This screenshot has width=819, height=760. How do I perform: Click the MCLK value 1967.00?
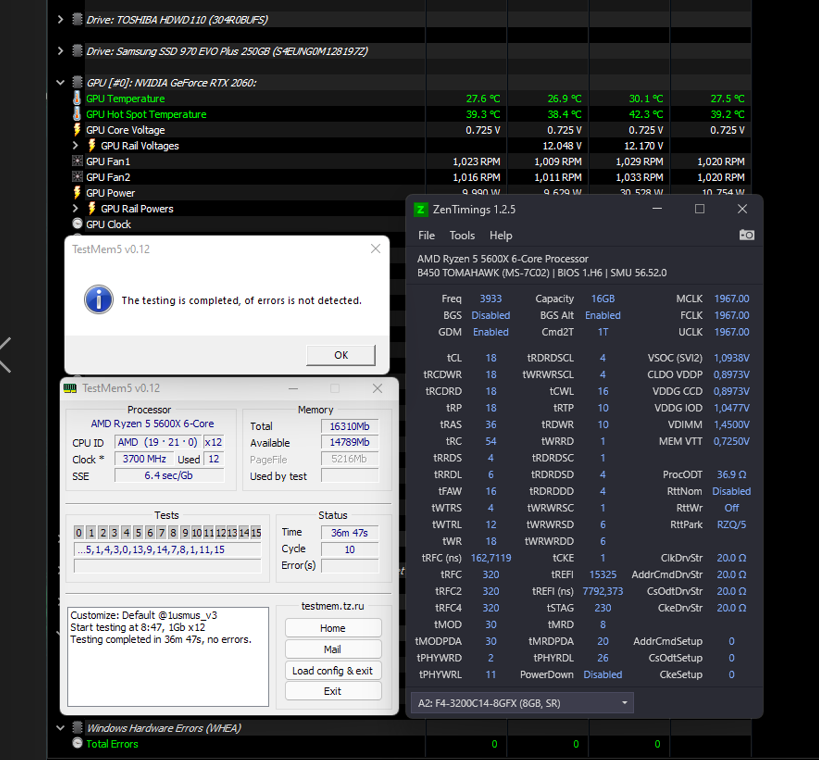tap(731, 299)
